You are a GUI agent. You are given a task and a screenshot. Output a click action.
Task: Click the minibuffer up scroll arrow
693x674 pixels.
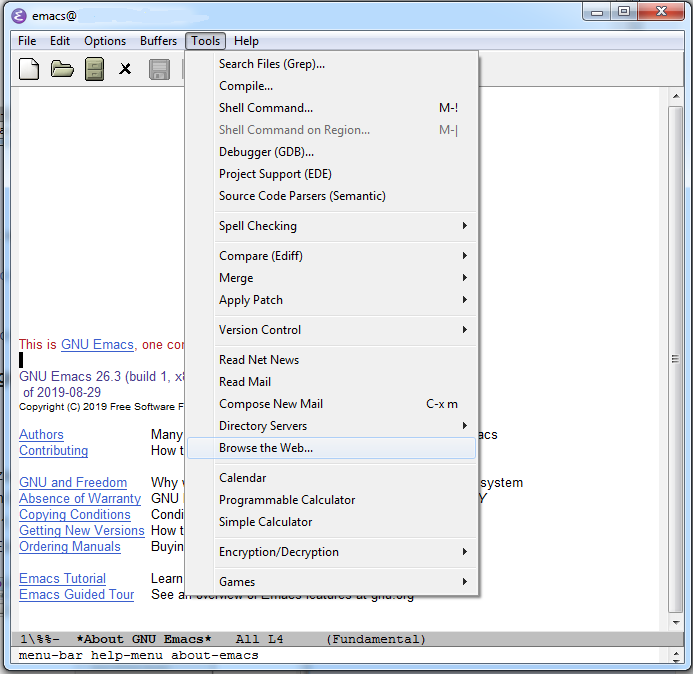(676, 652)
